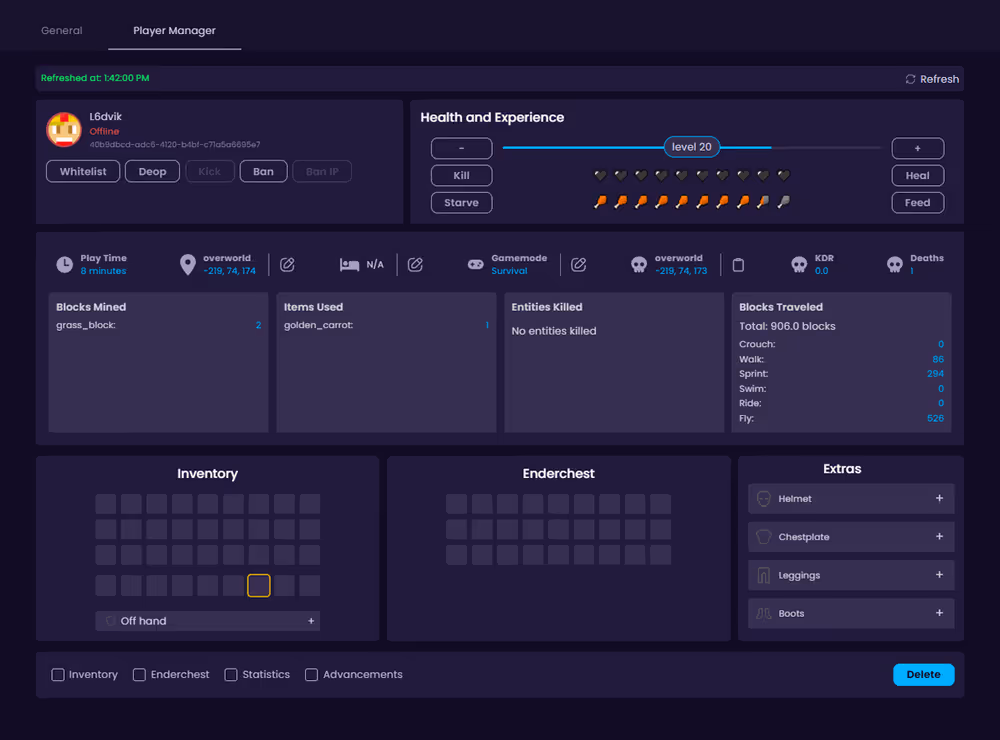Feed the player
Viewport: 1000px width, 740px height.
(x=918, y=203)
